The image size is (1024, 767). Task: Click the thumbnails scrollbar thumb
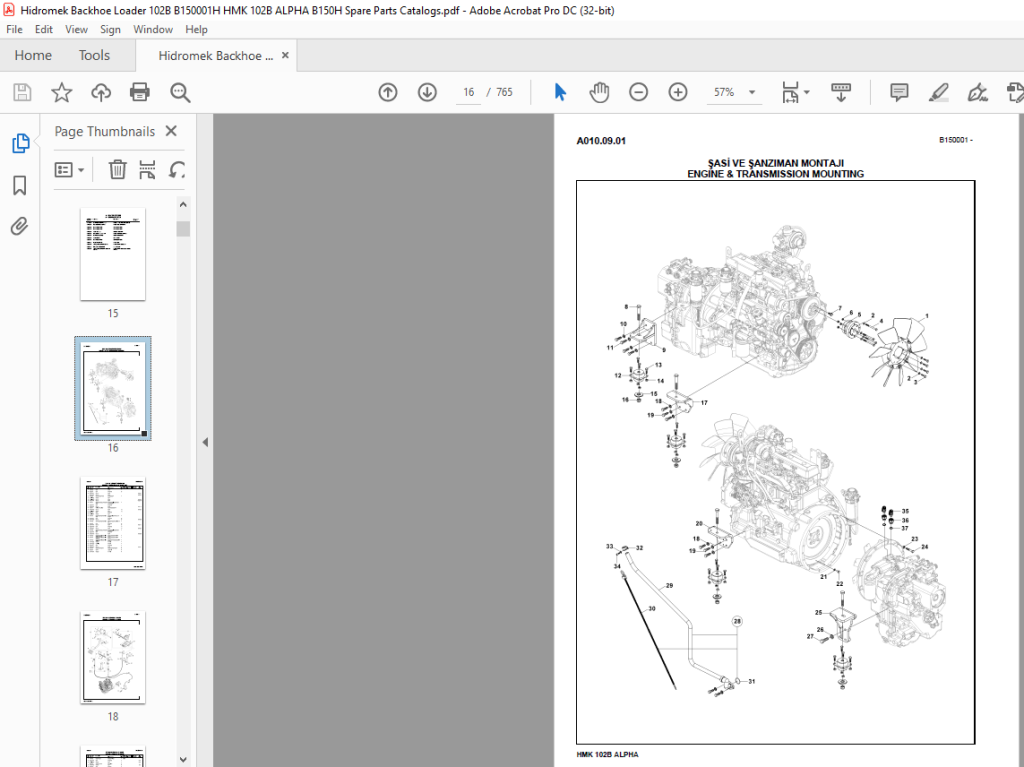click(183, 229)
